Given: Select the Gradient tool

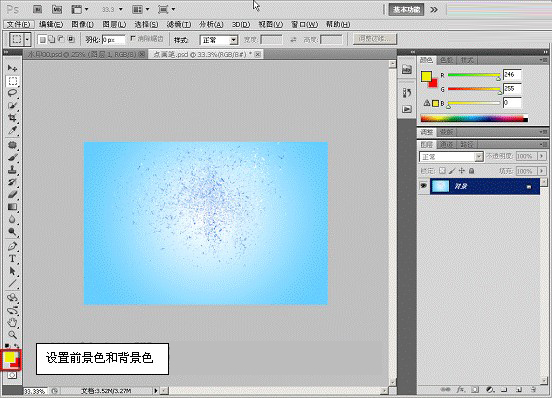Looking at the screenshot, I should tap(12, 207).
